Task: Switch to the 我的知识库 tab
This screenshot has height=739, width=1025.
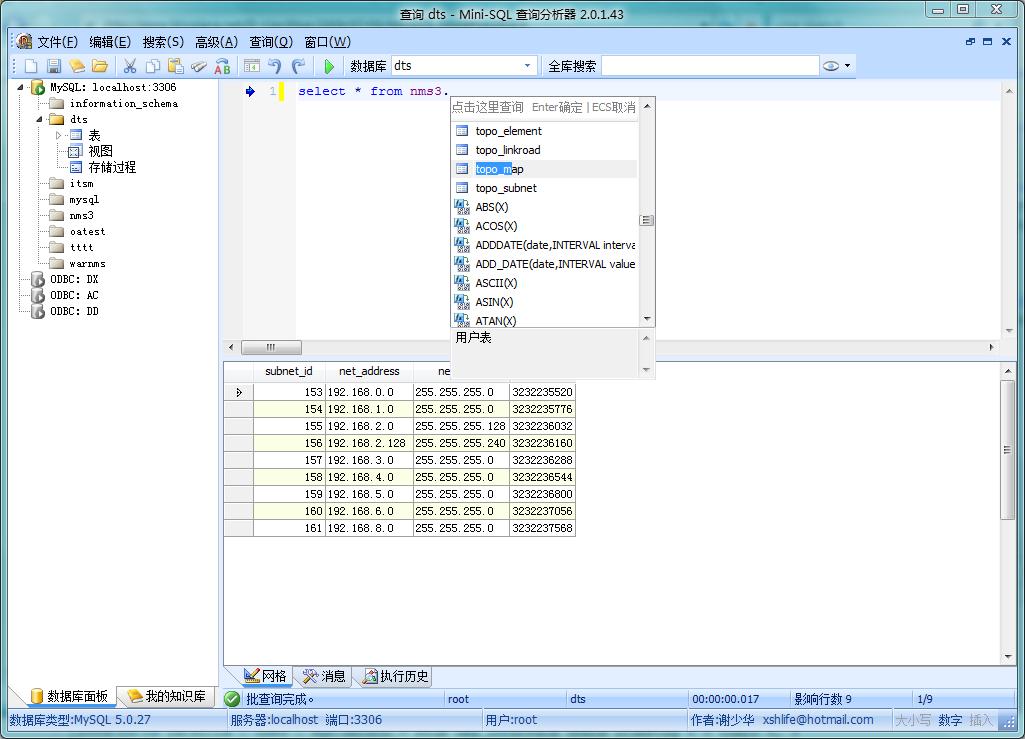Action: 167,696
